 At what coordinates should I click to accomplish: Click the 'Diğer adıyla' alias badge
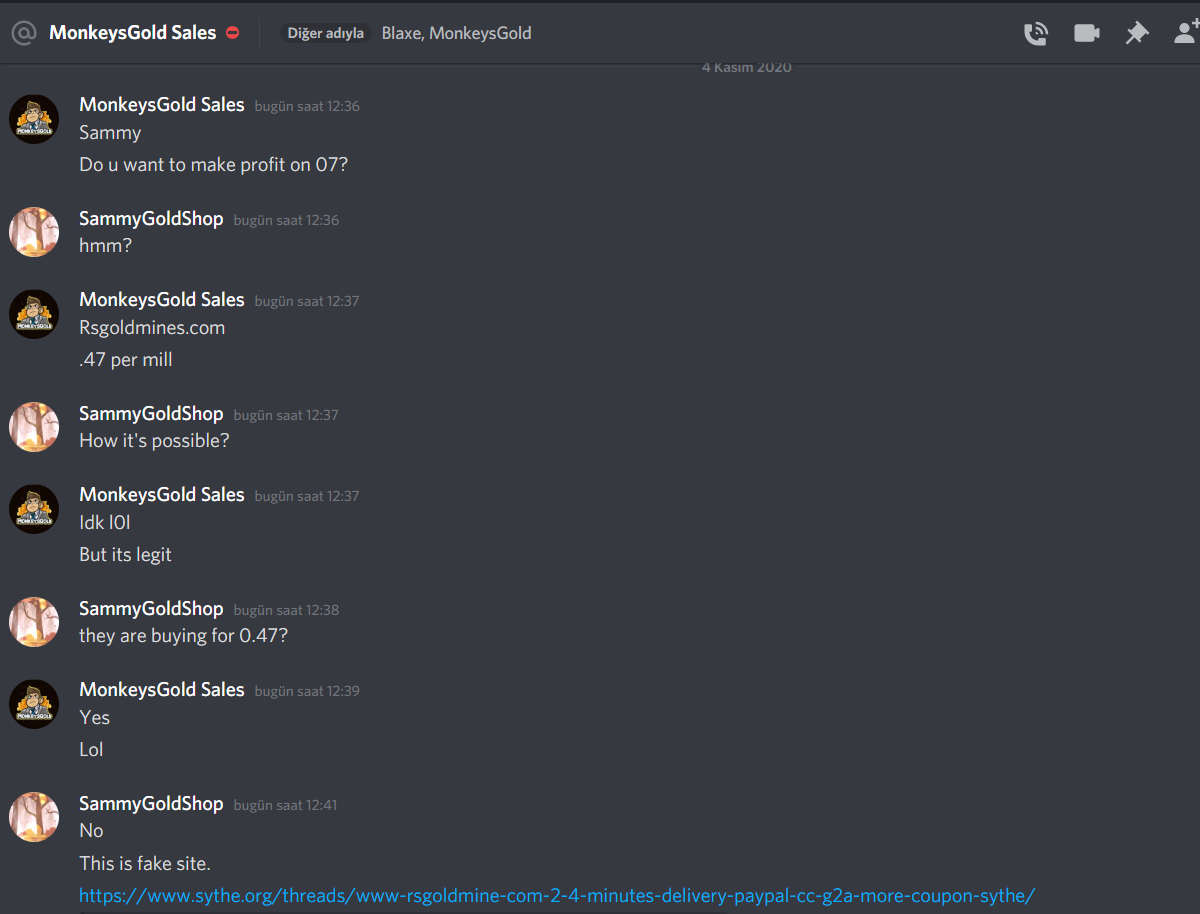pos(326,33)
